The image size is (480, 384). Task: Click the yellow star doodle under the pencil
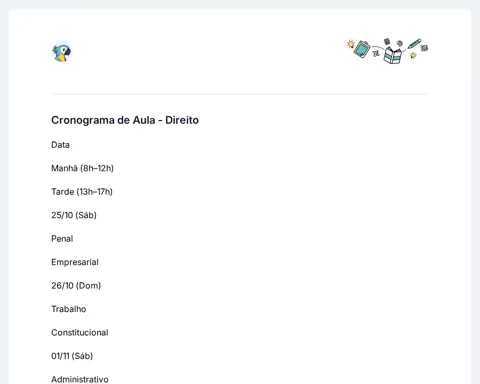pyautogui.click(x=413, y=55)
